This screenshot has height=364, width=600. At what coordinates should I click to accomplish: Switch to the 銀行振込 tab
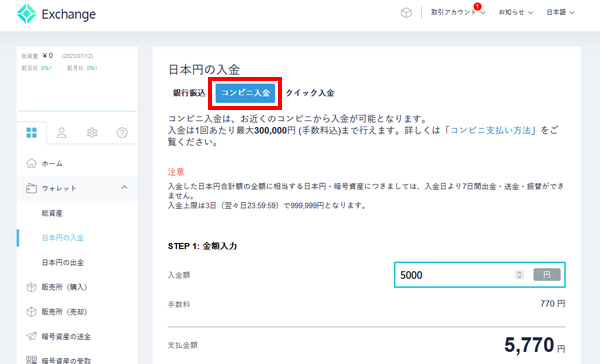[189, 93]
